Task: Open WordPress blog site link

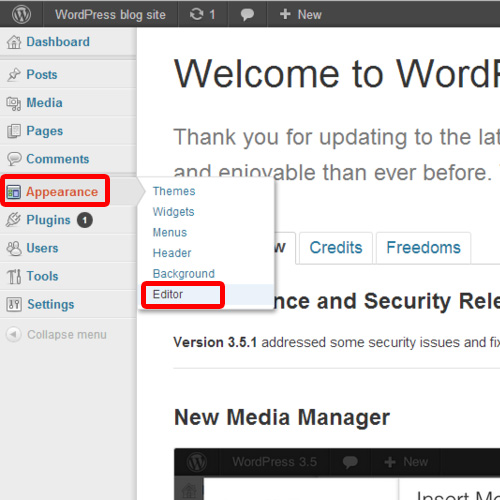Action: [x=110, y=15]
